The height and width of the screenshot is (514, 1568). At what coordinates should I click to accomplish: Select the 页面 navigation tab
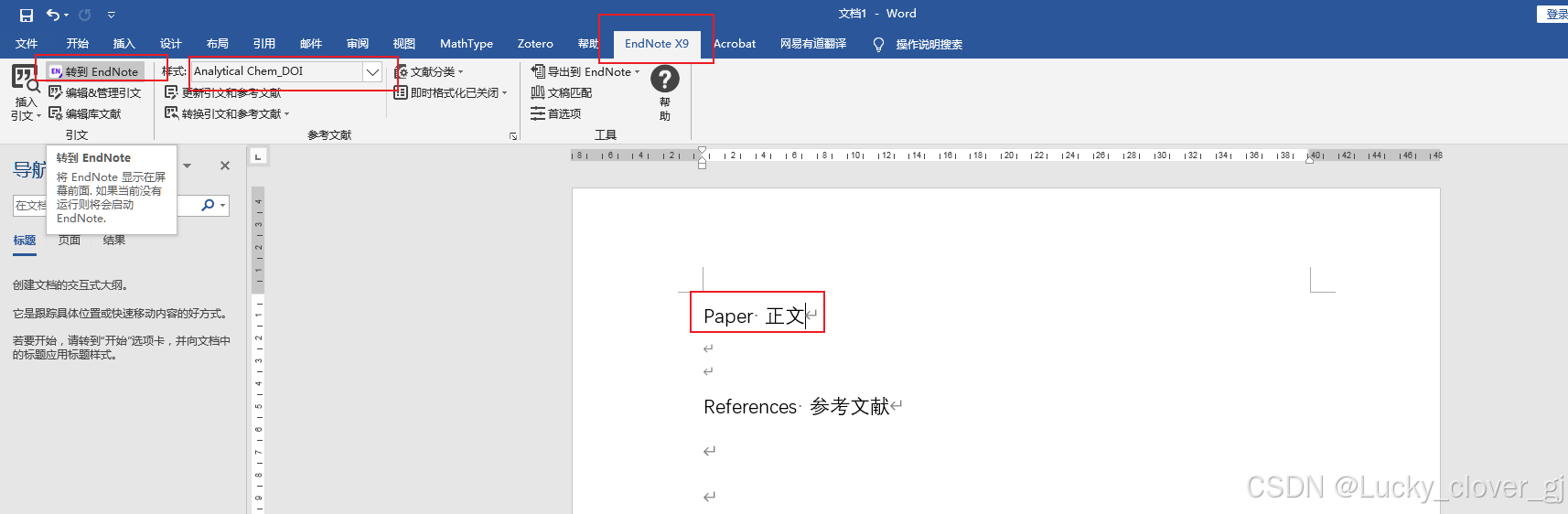(70, 241)
